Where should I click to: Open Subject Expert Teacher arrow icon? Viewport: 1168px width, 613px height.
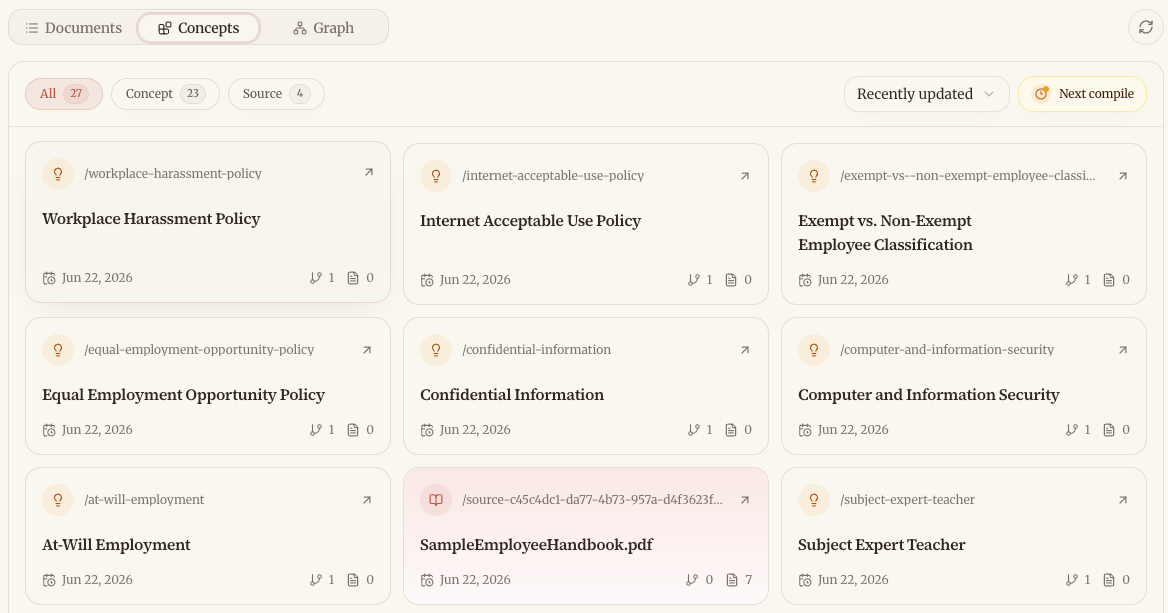(x=1123, y=500)
